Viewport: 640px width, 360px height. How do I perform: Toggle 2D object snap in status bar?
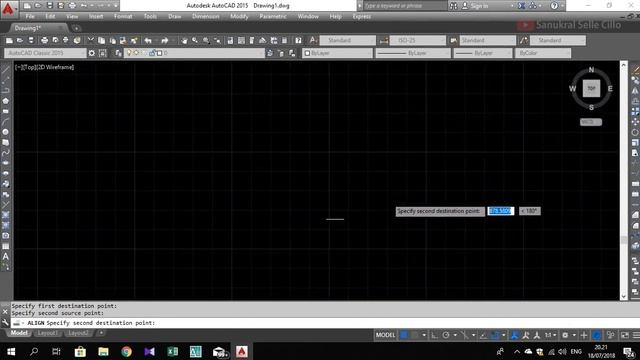[495, 335]
